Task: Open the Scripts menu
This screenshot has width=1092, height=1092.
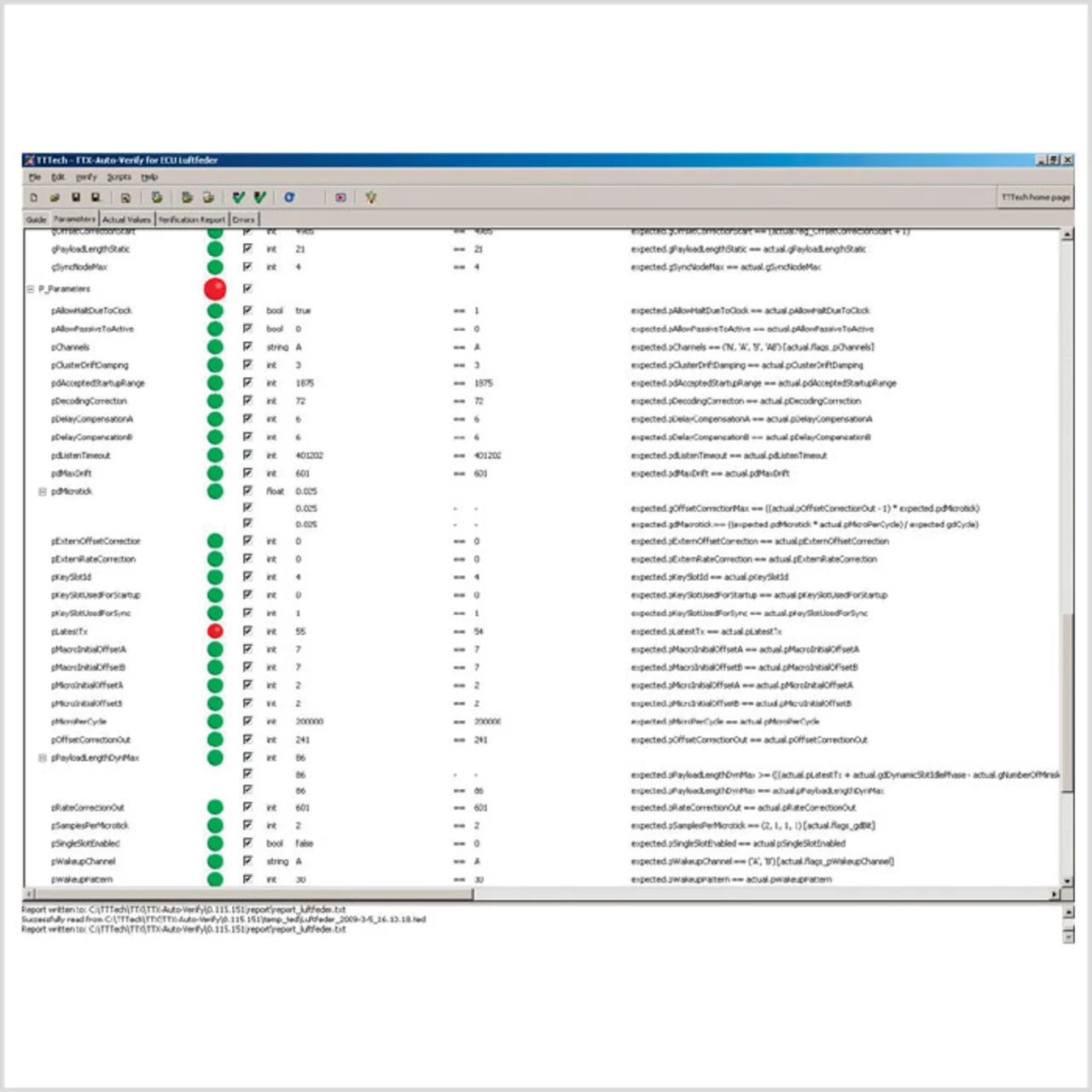Action: [119, 177]
